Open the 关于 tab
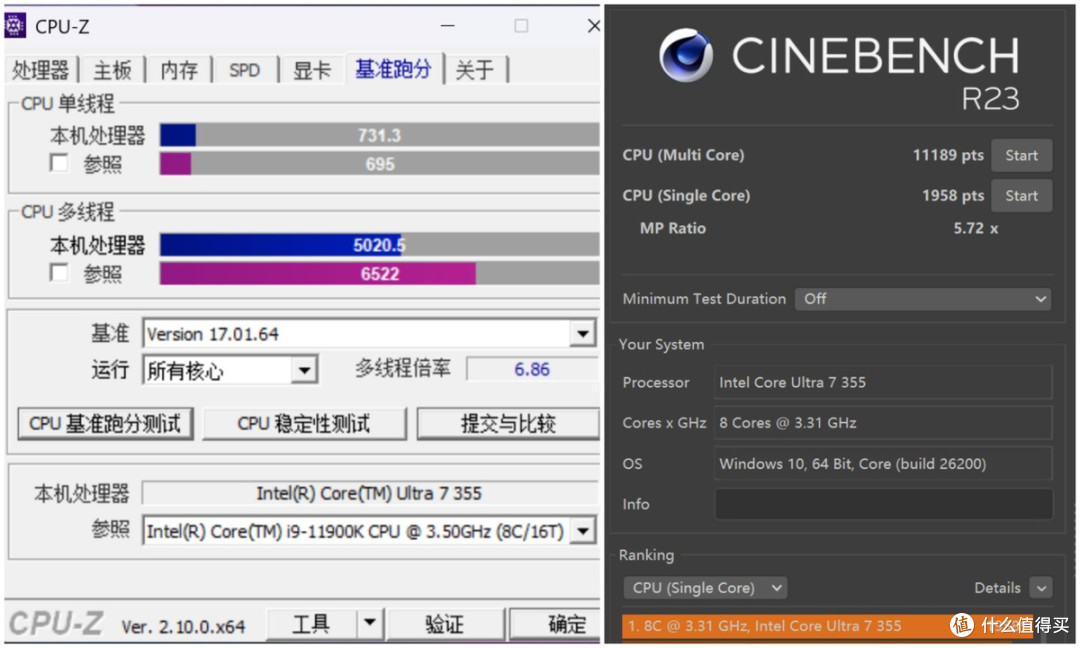 (475, 70)
